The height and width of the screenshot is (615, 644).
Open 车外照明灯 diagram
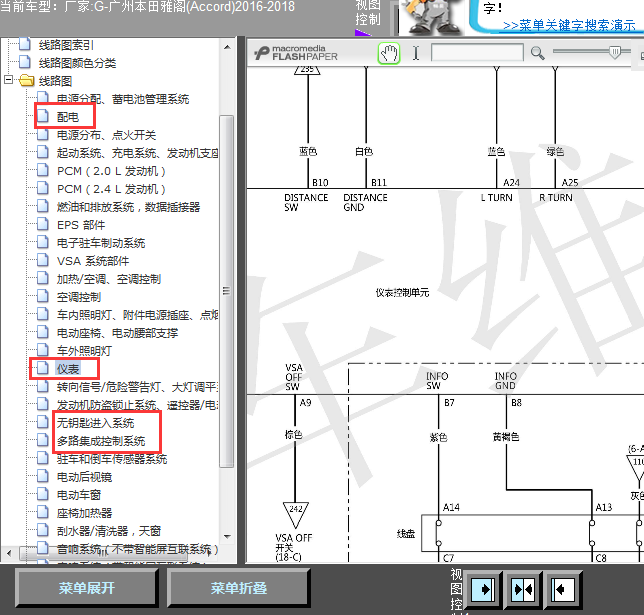(84, 351)
